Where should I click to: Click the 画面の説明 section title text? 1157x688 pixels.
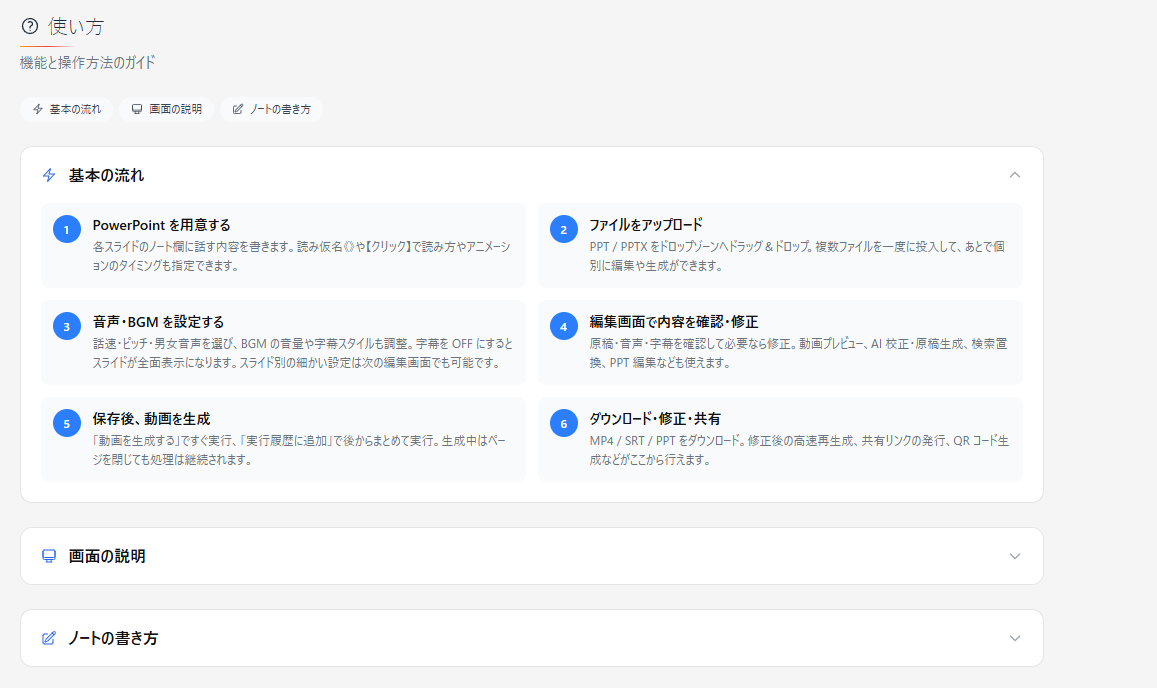pyautogui.click(x=106, y=556)
